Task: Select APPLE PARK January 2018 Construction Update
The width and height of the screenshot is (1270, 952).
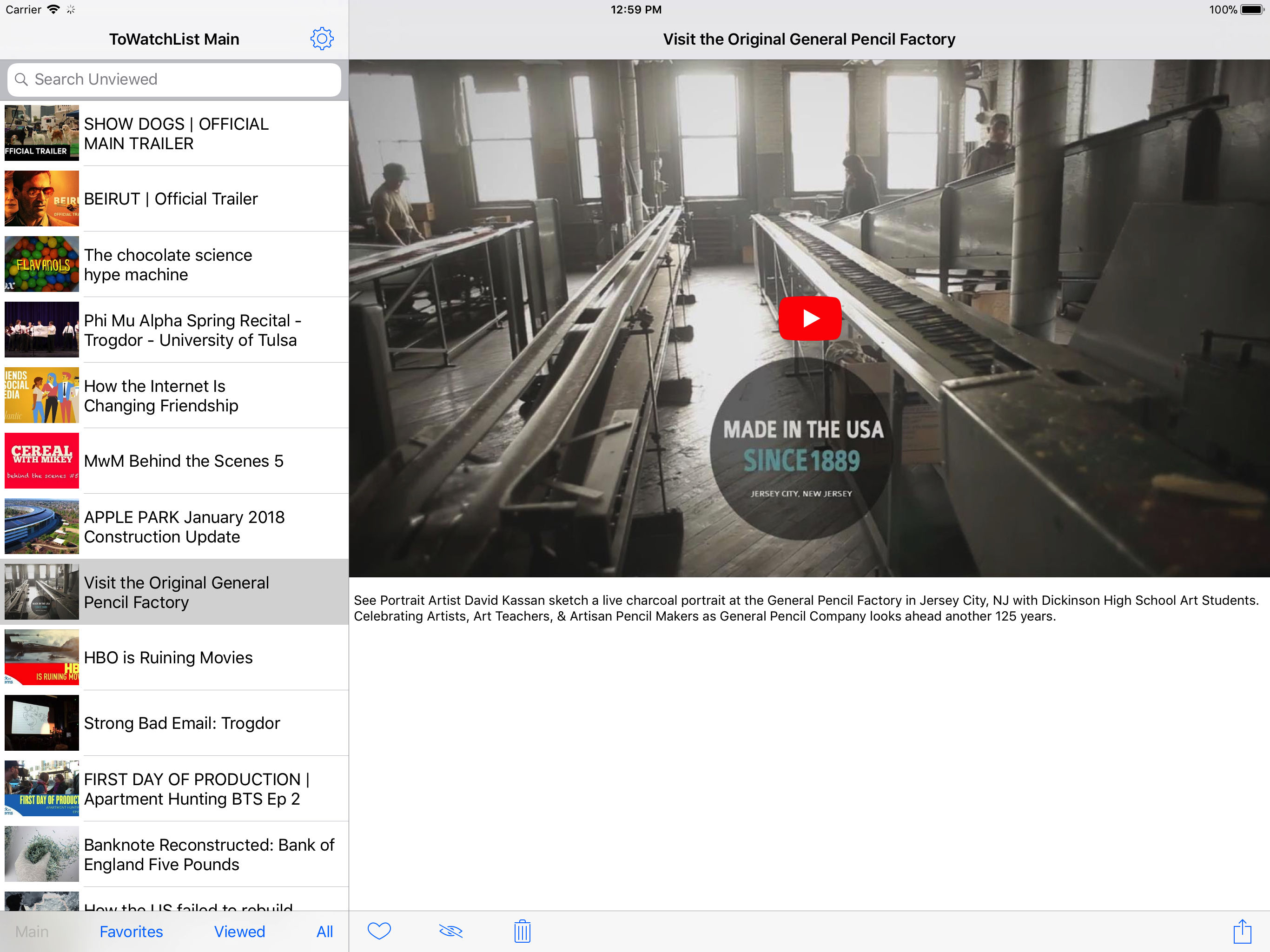Action: [174, 526]
